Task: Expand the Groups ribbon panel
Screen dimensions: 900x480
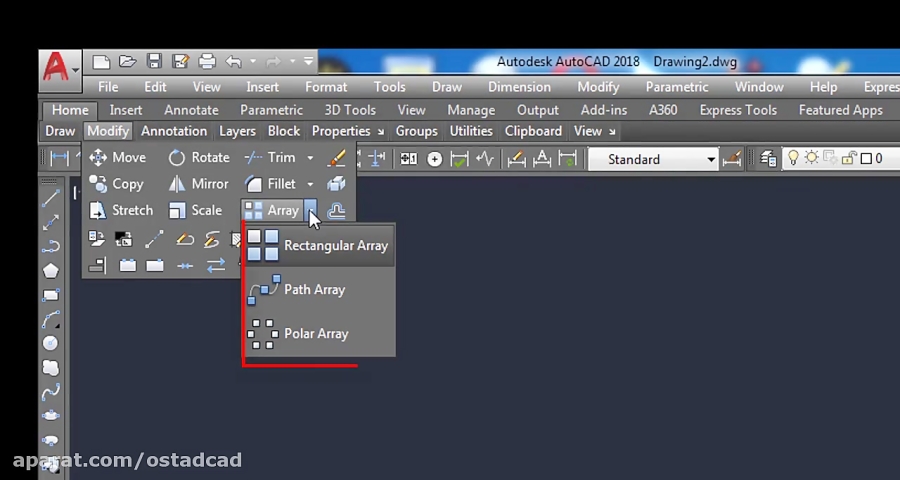Action: pos(417,131)
